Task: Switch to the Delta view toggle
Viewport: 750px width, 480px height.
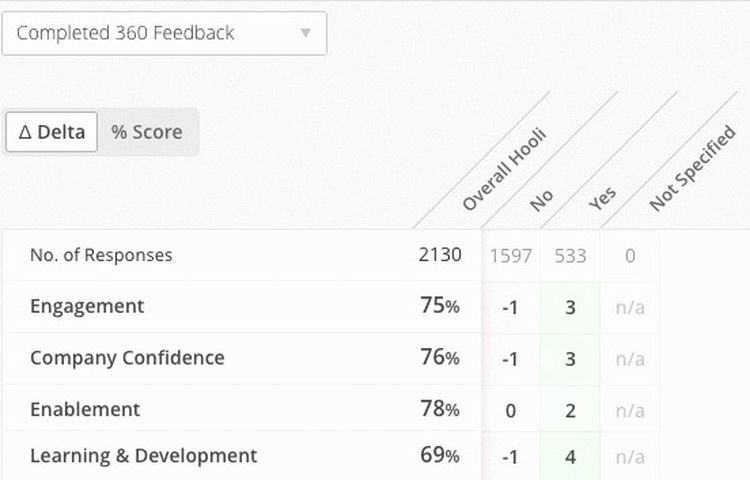Action: point(52,132)
